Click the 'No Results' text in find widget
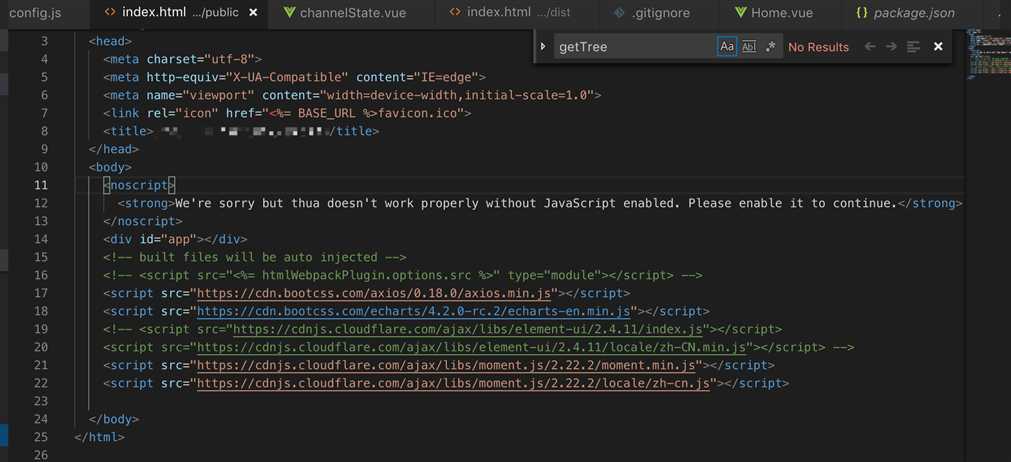This screenshot has width=1011, height=462. [818, 47]
